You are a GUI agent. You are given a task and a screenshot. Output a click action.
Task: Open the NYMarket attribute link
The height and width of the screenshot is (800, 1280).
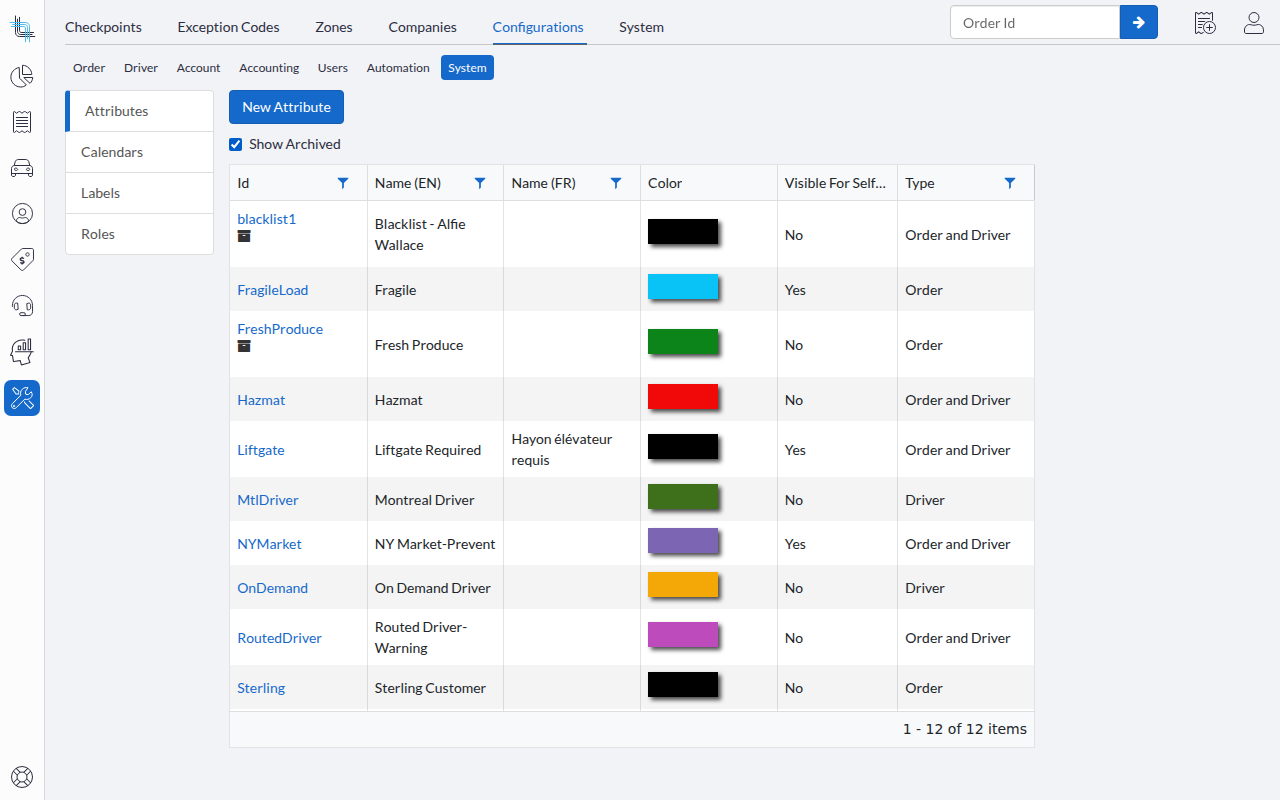point(269,544)
